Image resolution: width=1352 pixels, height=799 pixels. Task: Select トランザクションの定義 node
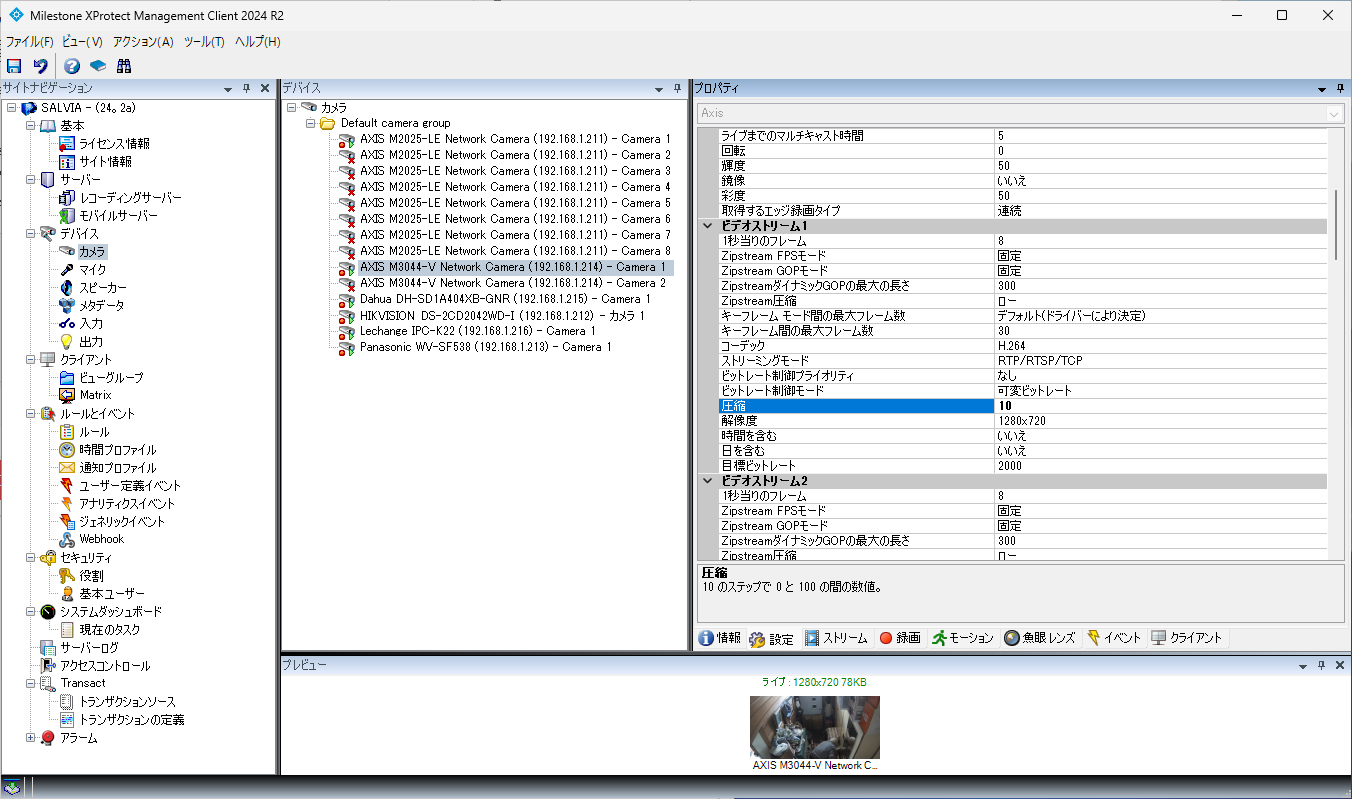(x=131, y=720)
